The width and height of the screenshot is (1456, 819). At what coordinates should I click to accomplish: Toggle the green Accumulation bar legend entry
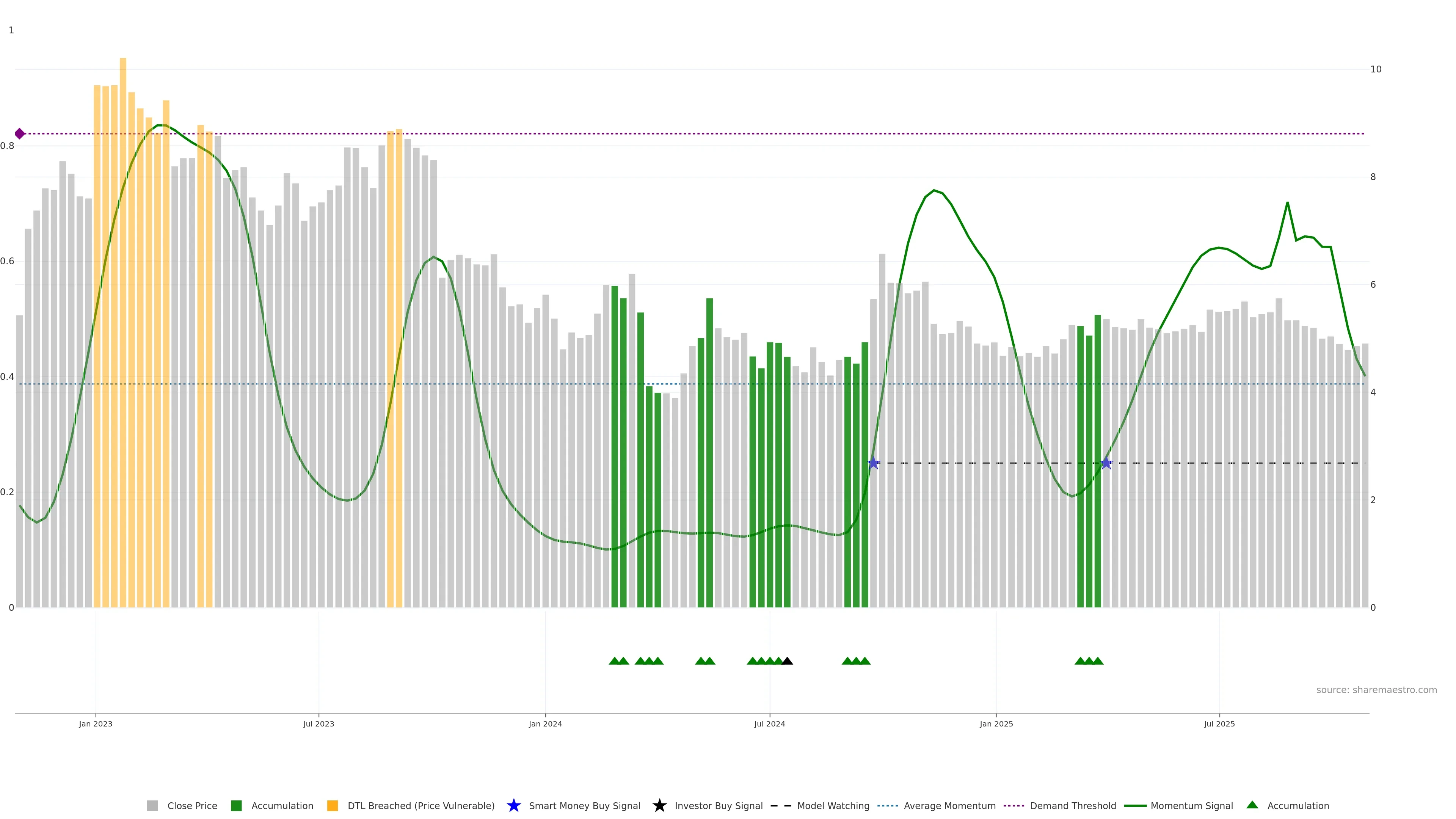(x=236, y=805)
